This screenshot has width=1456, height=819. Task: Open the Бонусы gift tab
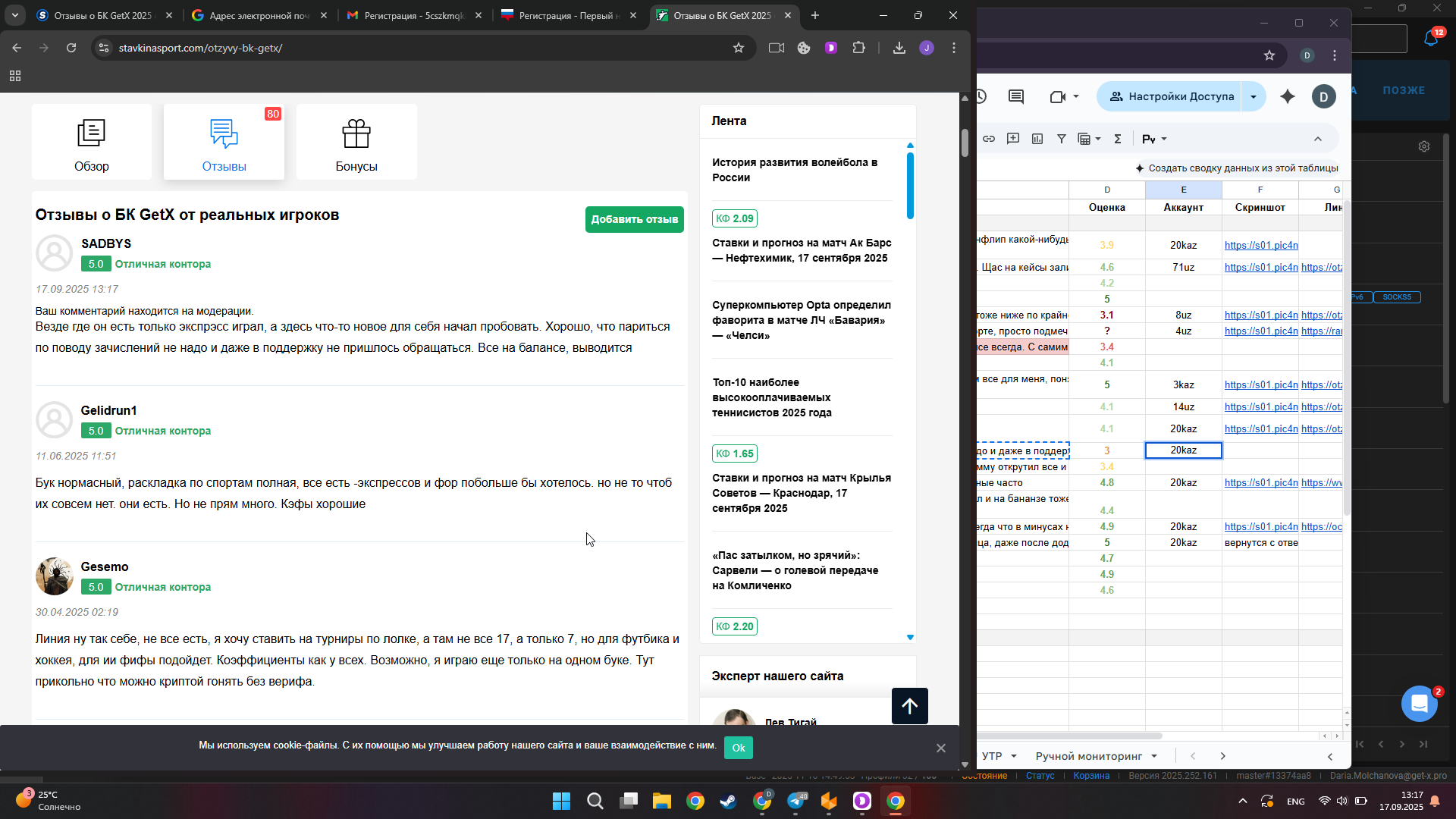pos(356,142)
